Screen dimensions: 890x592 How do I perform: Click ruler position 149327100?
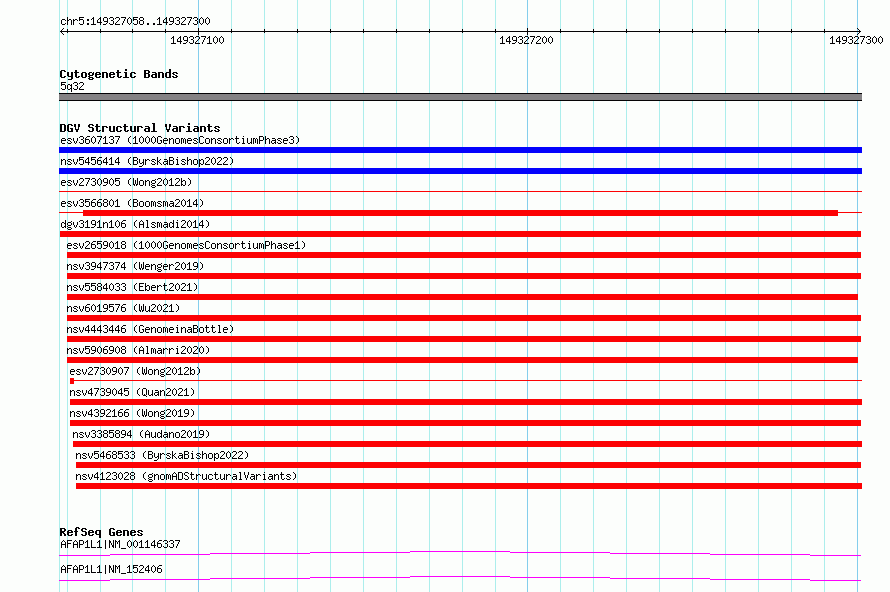(x=198, y=40)
